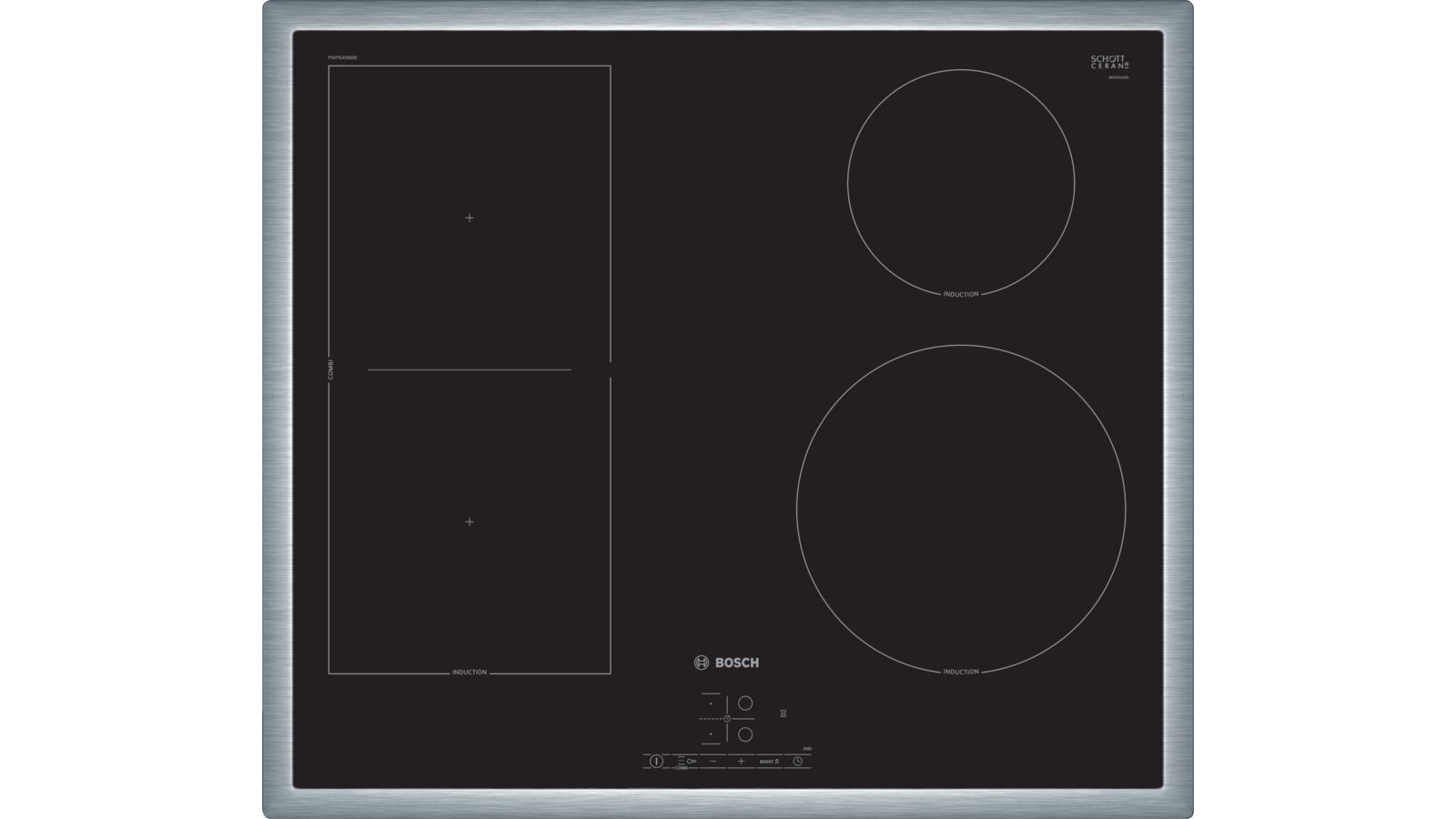
Task: Select the lower-right zone selector circle
Action: pos(745,734)
